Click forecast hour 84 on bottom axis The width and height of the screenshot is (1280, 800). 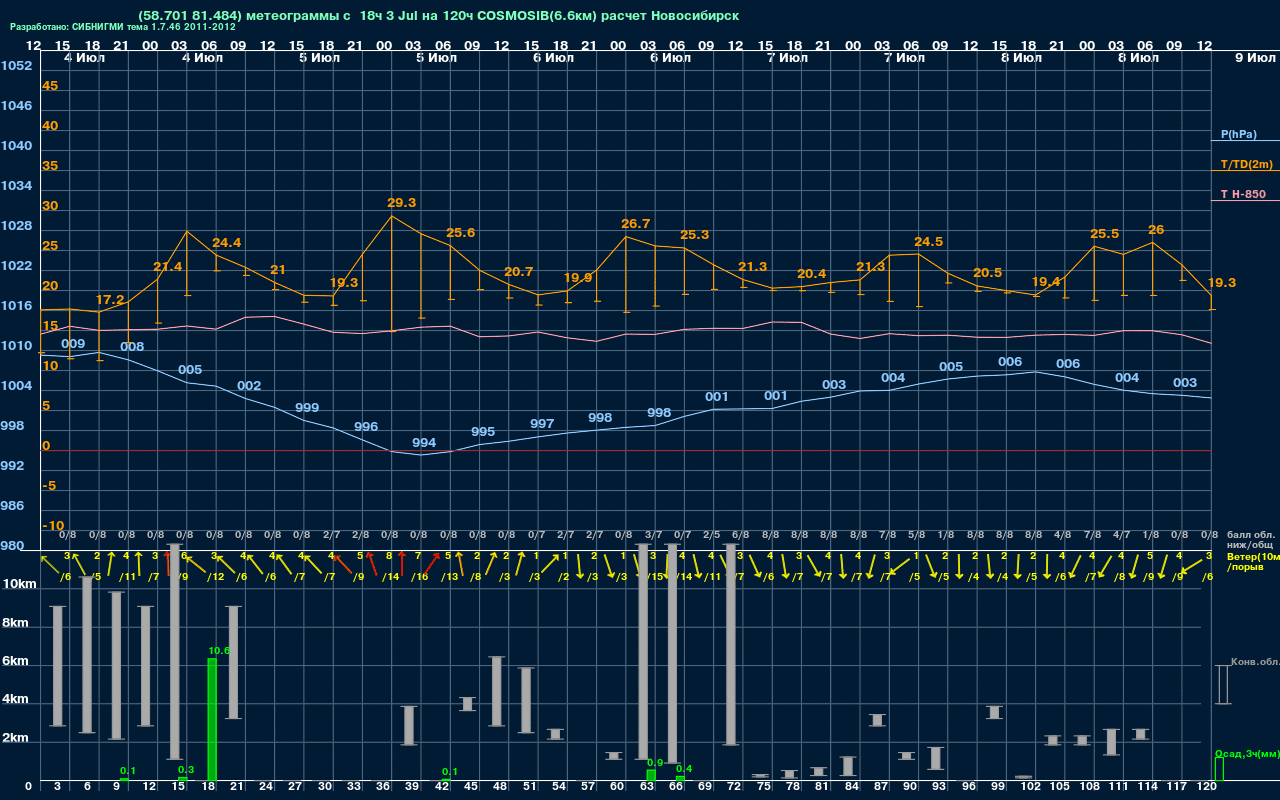pyautogui.click(x=852, y=787)
